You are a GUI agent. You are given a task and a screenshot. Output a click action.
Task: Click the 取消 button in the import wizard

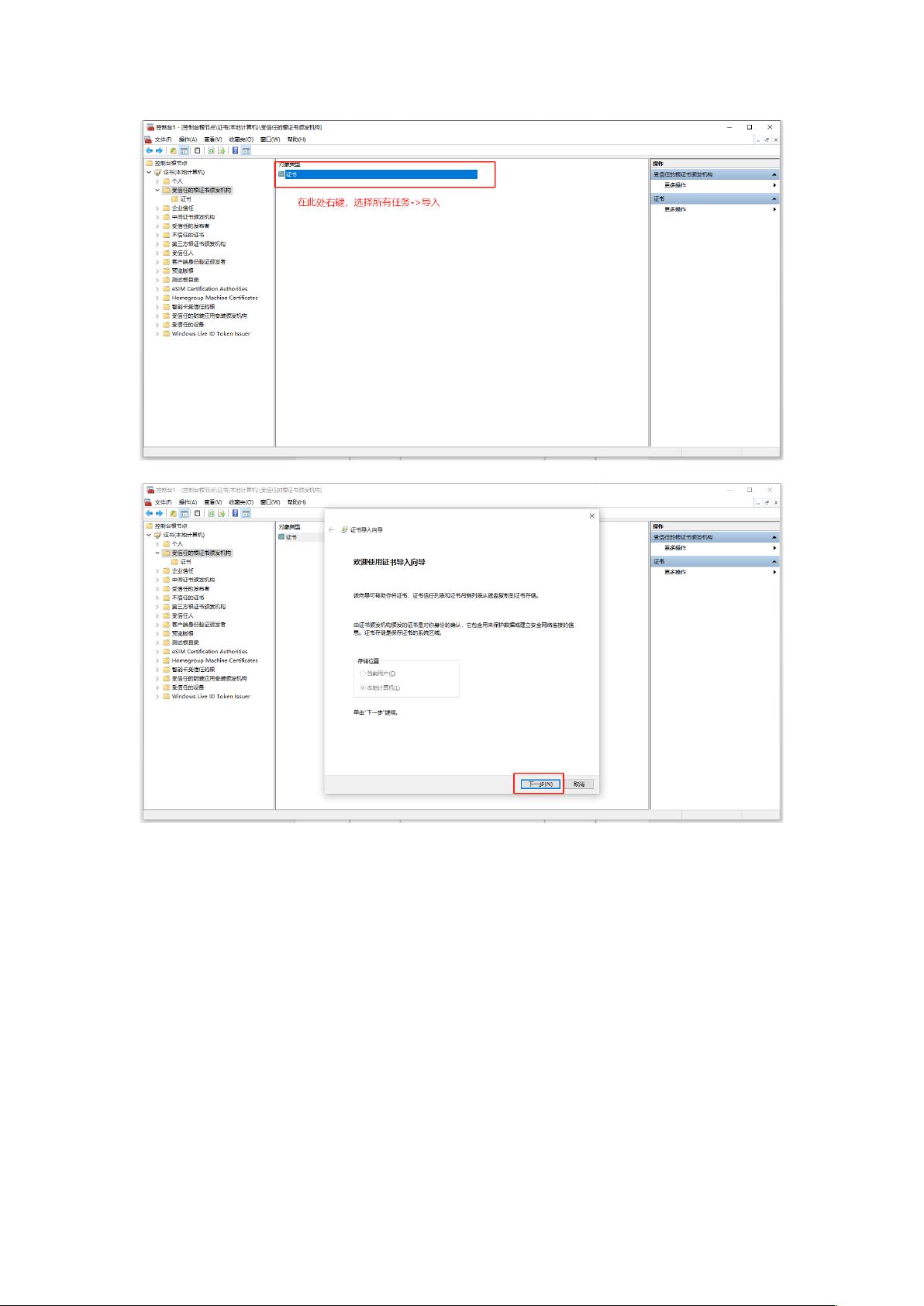580,784
